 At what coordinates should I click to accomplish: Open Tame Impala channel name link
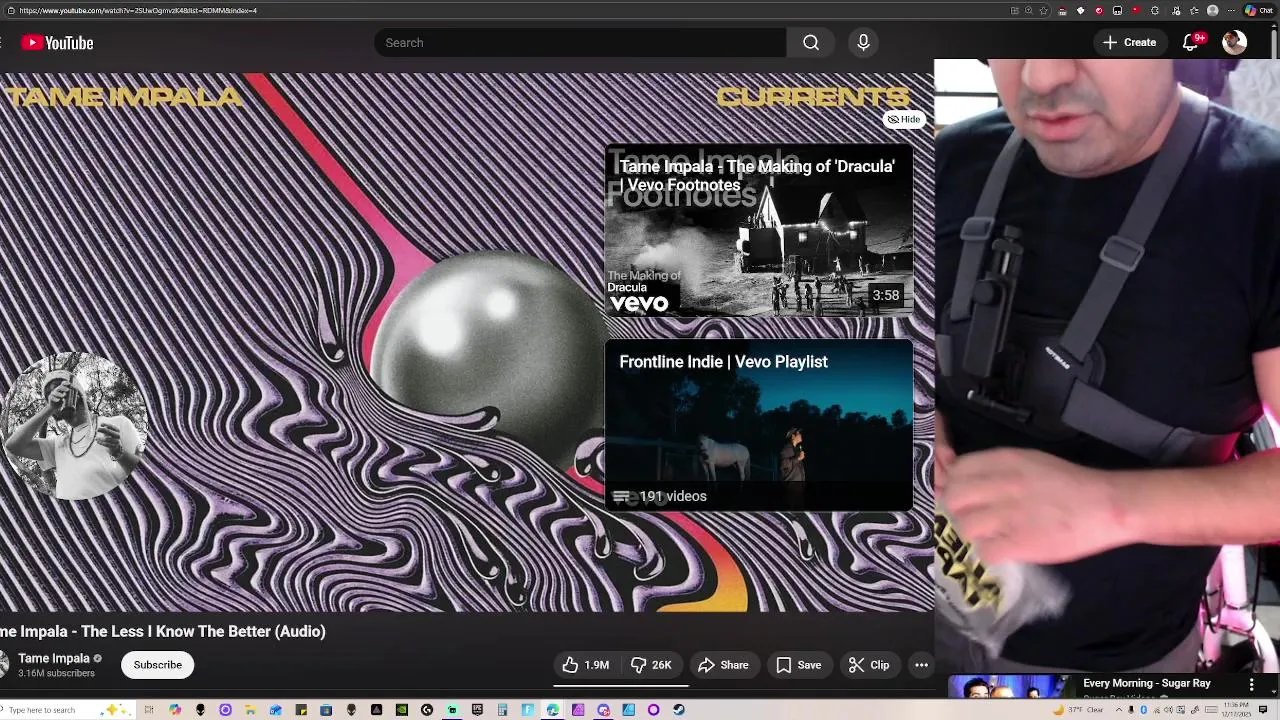54,658
